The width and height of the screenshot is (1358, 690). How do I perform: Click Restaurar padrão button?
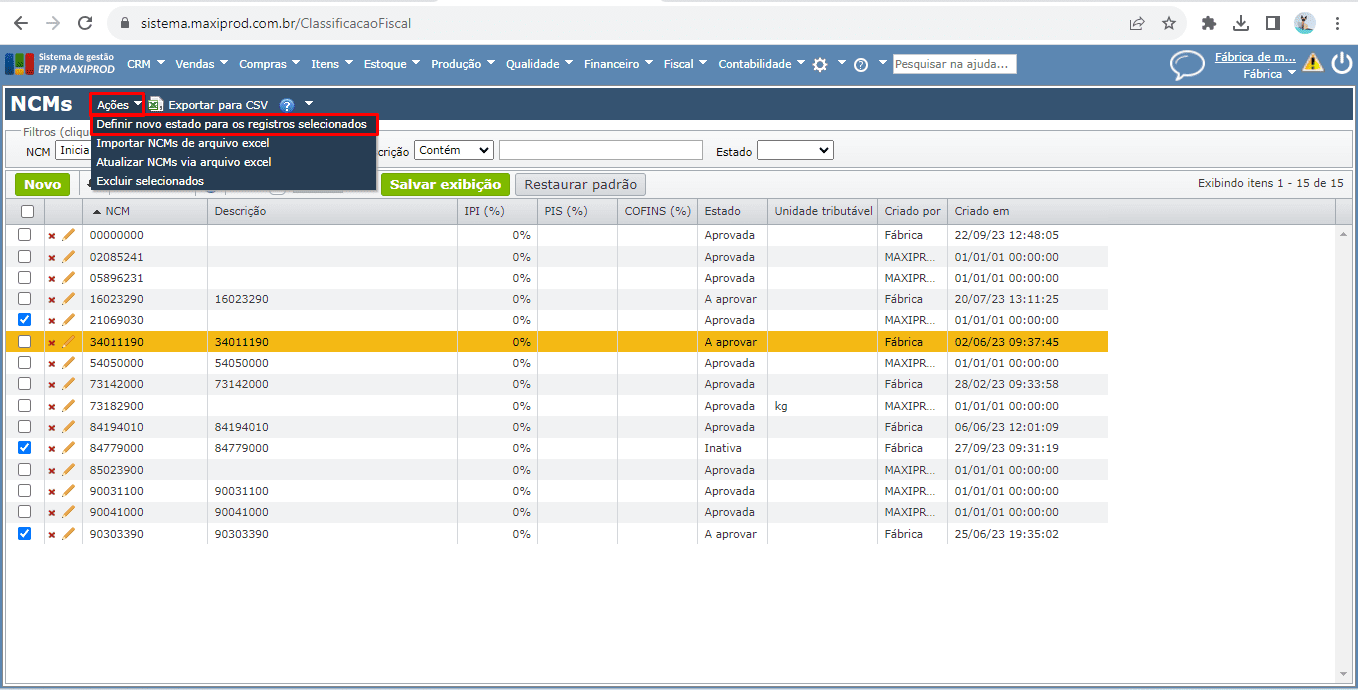(580, 185)
